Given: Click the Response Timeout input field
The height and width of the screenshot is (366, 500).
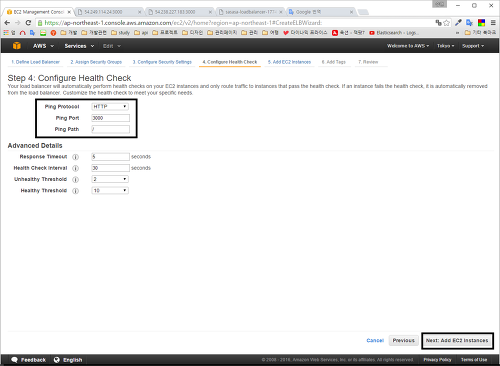Looking at the screenshot, I should (111, 156).
